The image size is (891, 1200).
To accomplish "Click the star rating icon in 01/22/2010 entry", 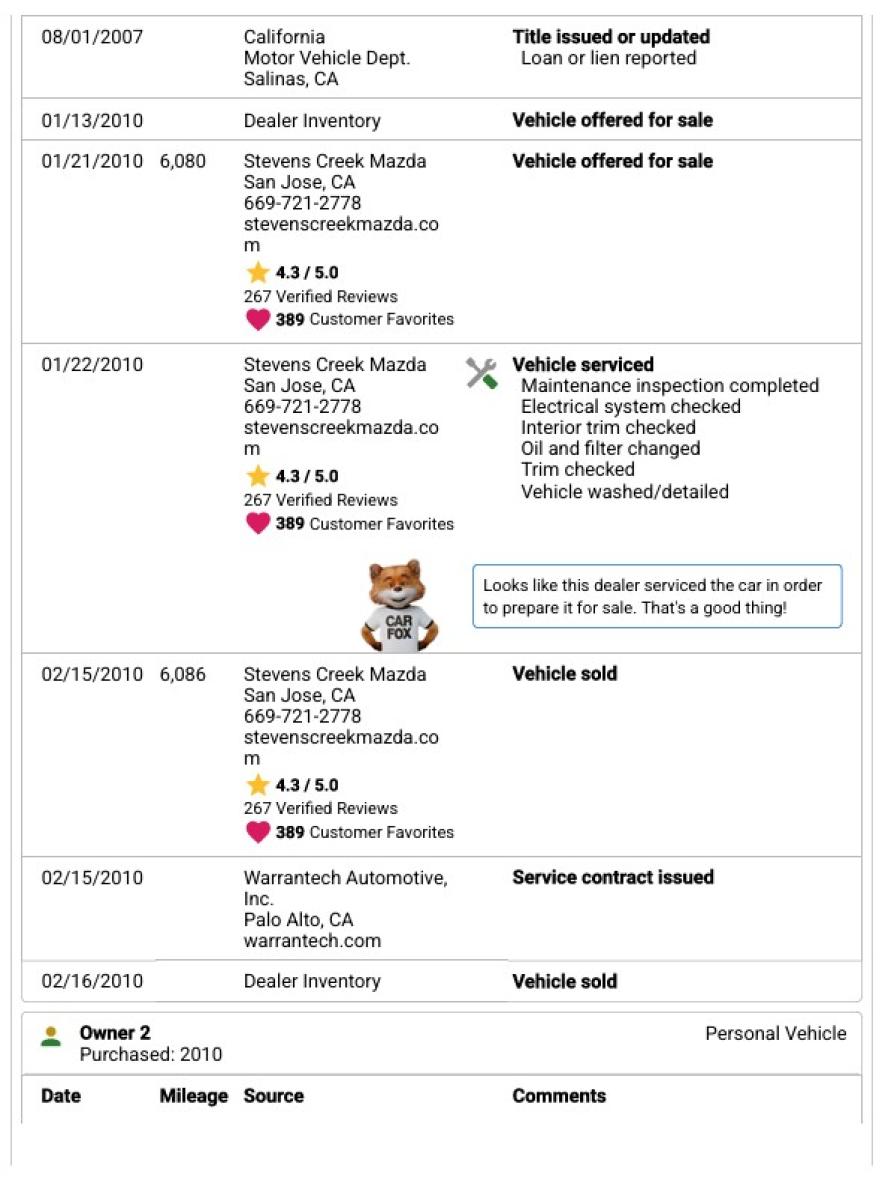I will click(x=258, y=476).
